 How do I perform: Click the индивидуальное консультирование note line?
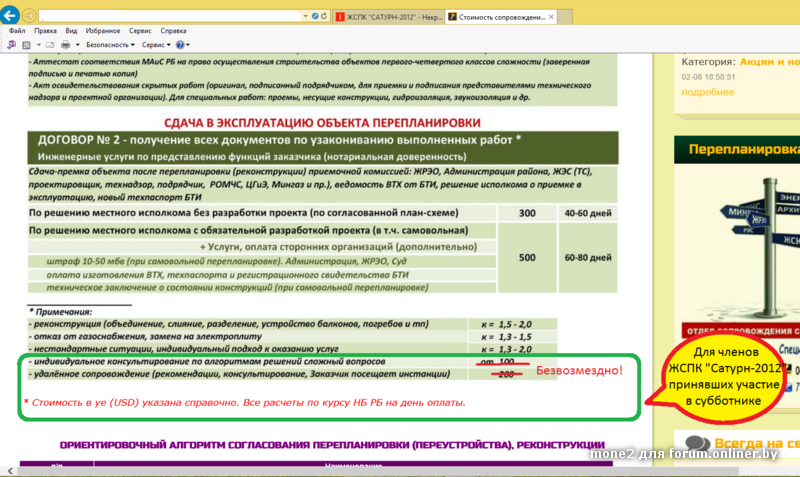click(207, 361)
